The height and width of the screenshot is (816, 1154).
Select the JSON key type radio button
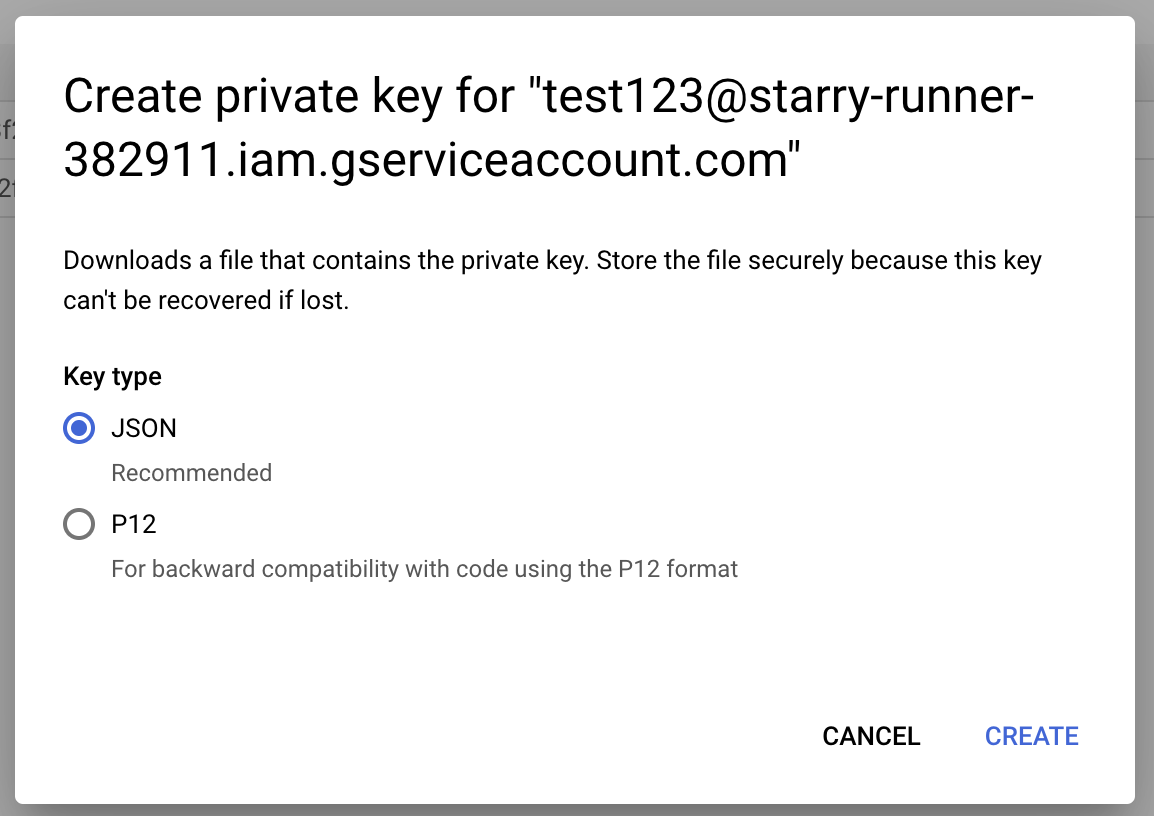click(79, 429)
